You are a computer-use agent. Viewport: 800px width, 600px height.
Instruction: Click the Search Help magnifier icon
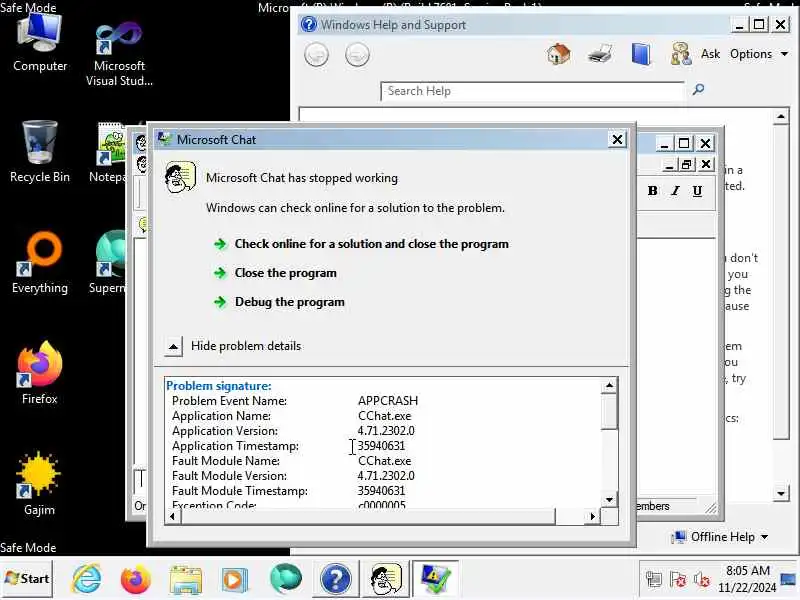[698, 90]
